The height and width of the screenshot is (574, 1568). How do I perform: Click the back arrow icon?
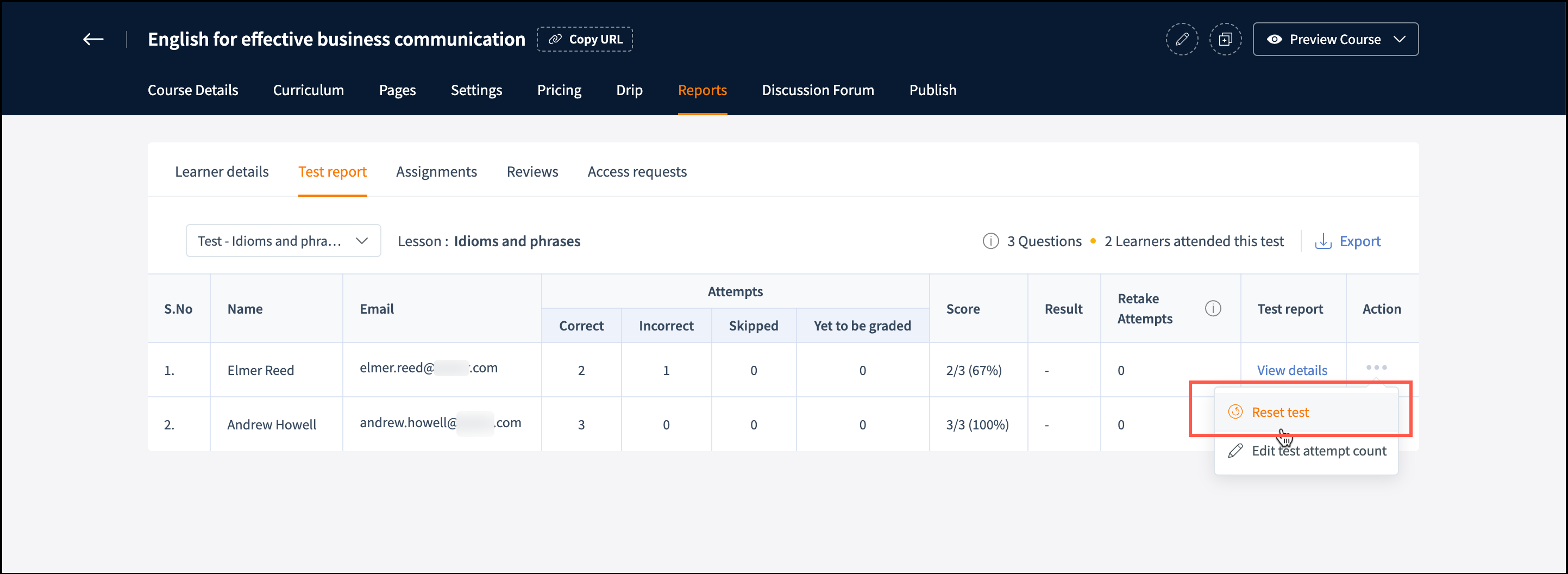tap(93, 40)
